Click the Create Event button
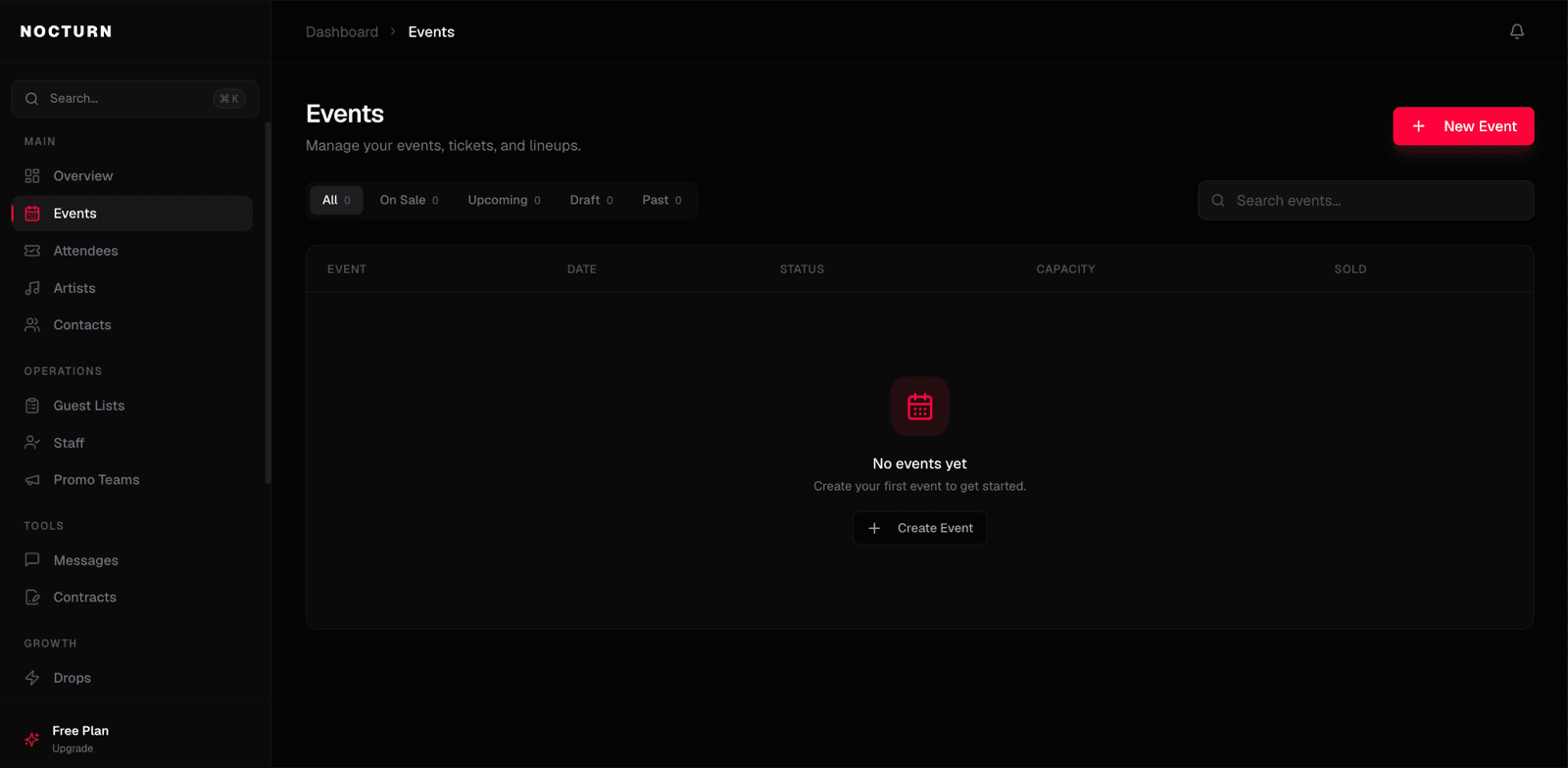 pos(919,528)
